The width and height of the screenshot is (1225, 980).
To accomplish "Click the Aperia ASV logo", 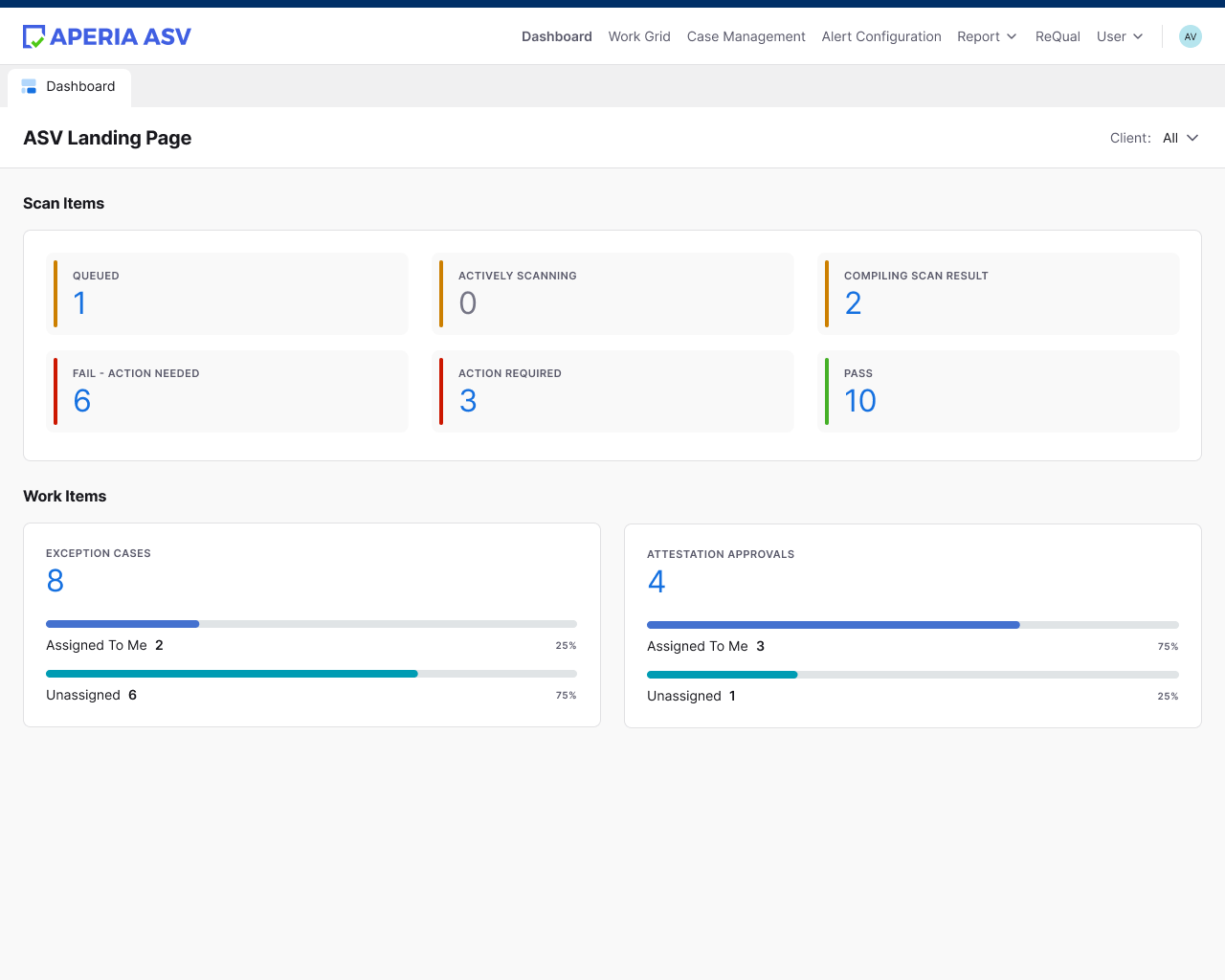I will (x=107, y=36).
